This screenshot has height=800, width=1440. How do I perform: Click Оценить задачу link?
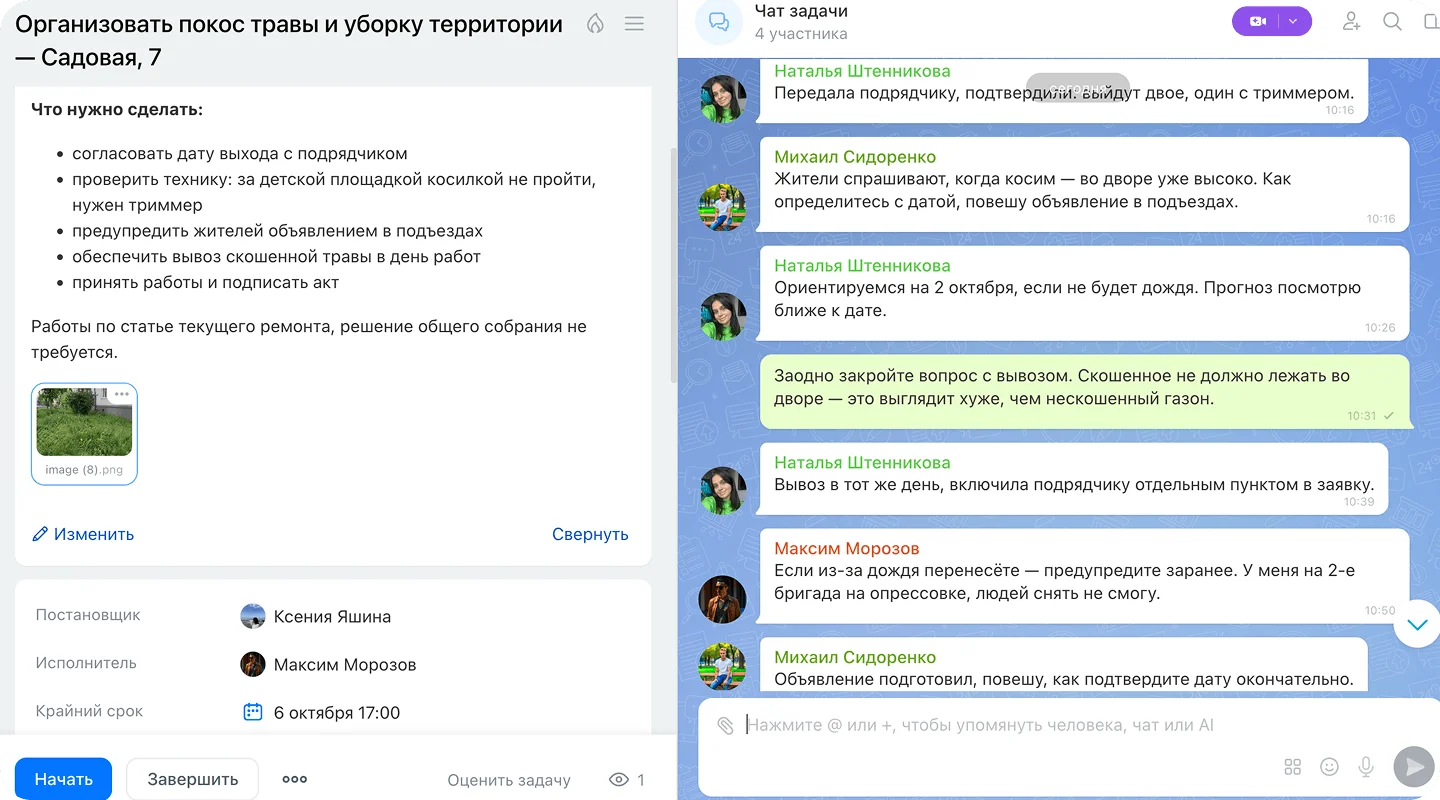click(x=509, y=780)
